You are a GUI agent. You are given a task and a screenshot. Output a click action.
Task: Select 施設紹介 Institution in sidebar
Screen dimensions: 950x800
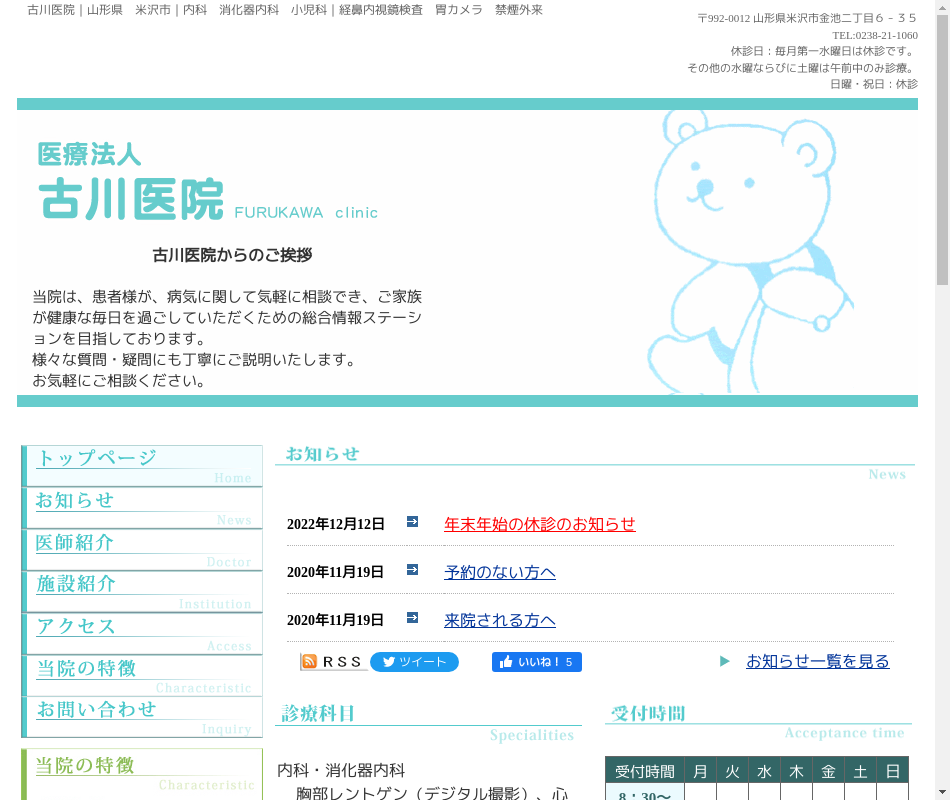143,592
